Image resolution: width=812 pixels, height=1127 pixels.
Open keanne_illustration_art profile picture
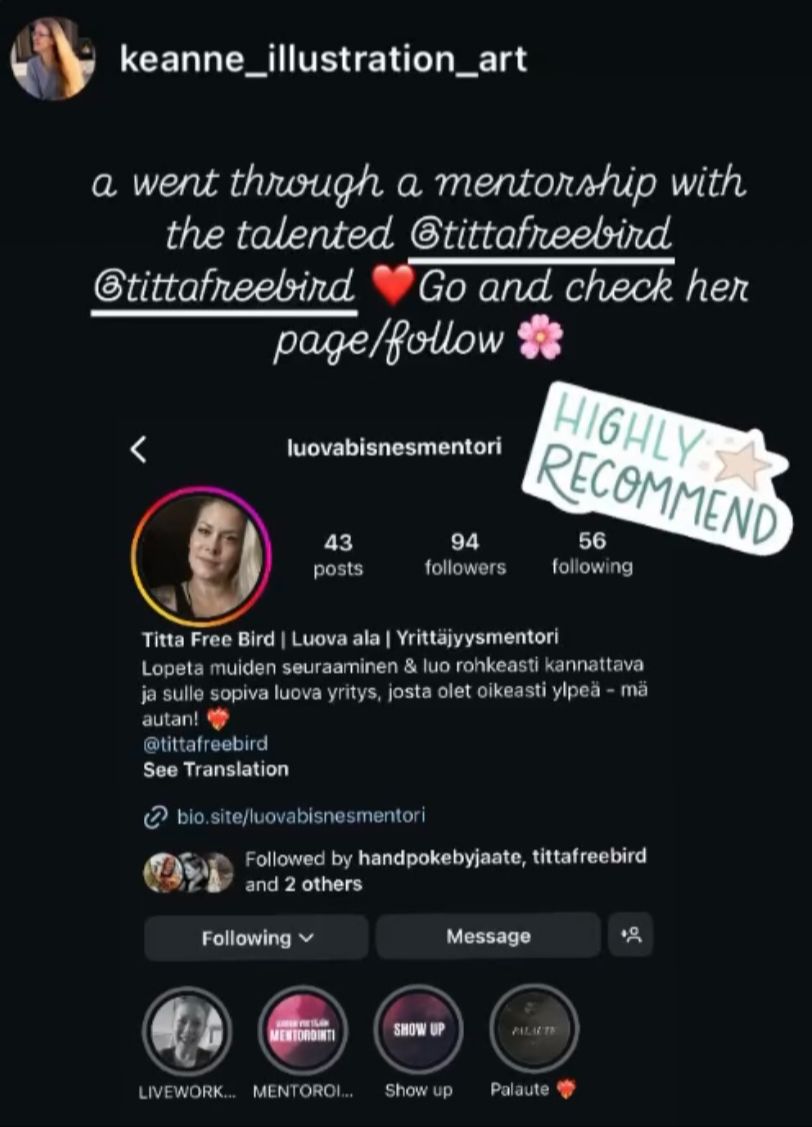pos(52,58)
